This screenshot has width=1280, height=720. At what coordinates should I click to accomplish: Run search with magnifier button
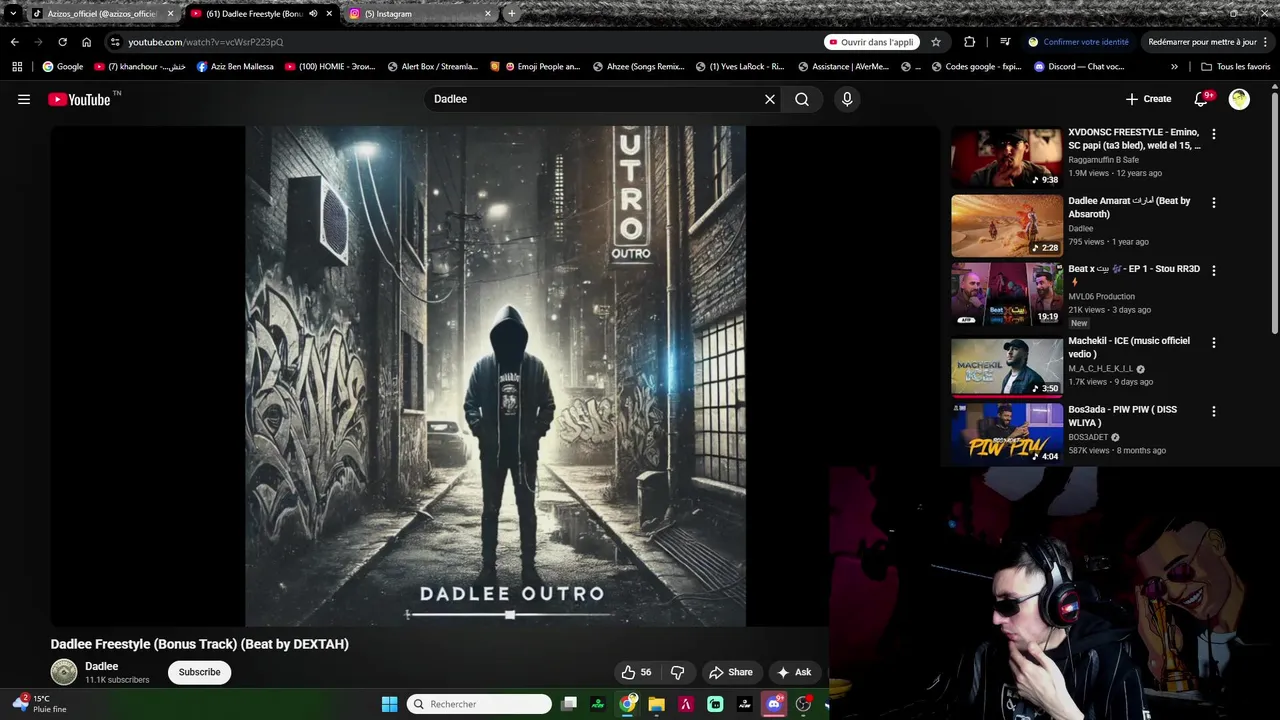point(802,99)
